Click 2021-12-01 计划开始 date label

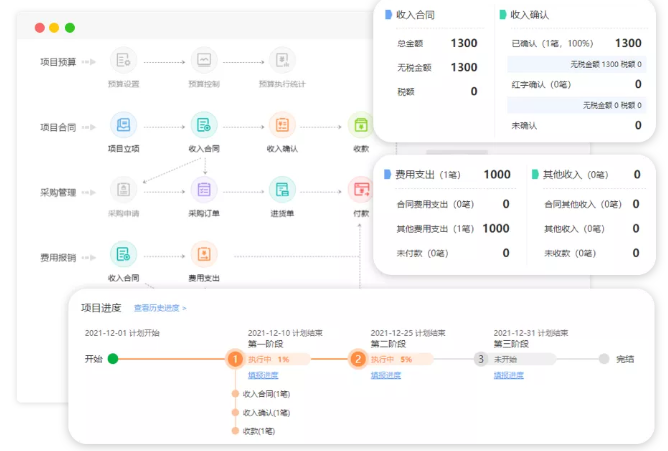pyautogui.click(x=122, y=333)
